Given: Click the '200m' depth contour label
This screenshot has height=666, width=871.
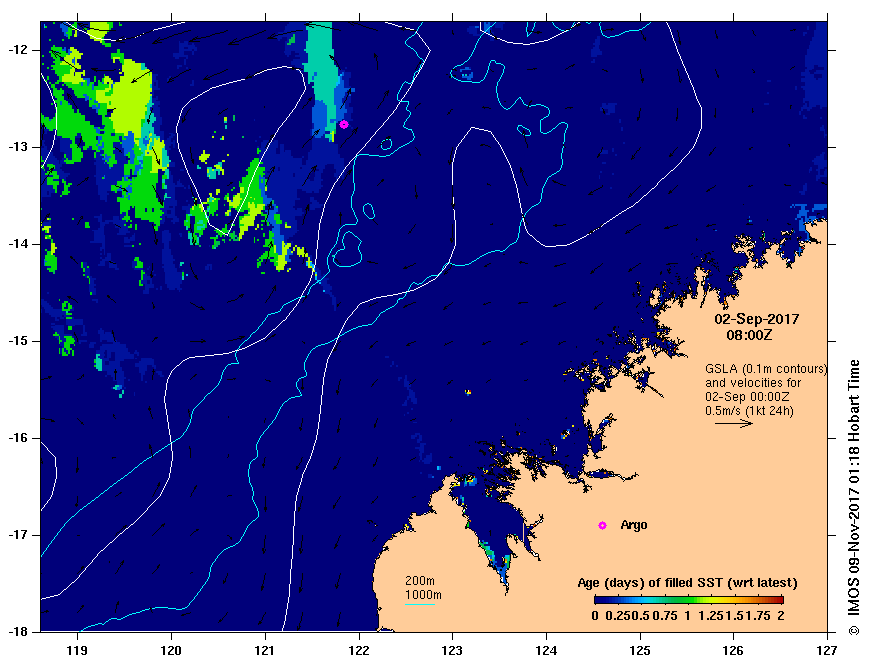Looking at the screenshot, I should 420,581.
